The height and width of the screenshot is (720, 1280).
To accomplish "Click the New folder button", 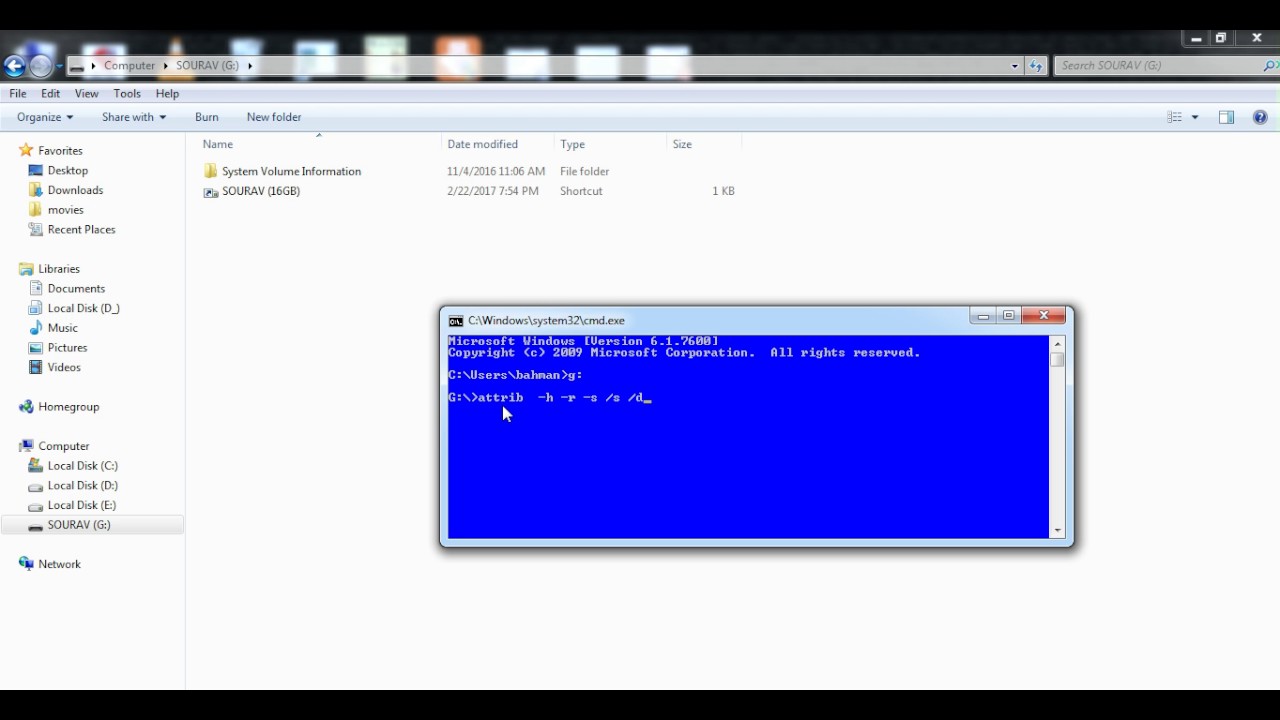I will click(274, 117).
